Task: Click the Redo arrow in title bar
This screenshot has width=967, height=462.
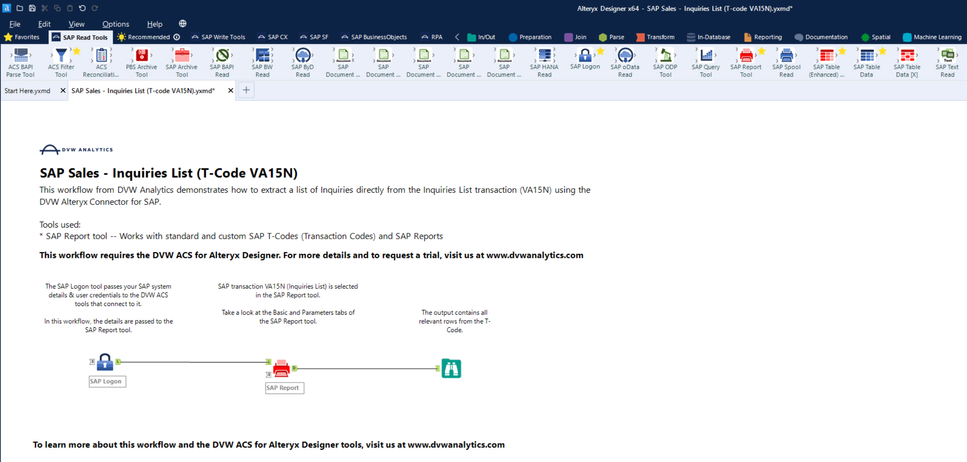Action: 94,8
